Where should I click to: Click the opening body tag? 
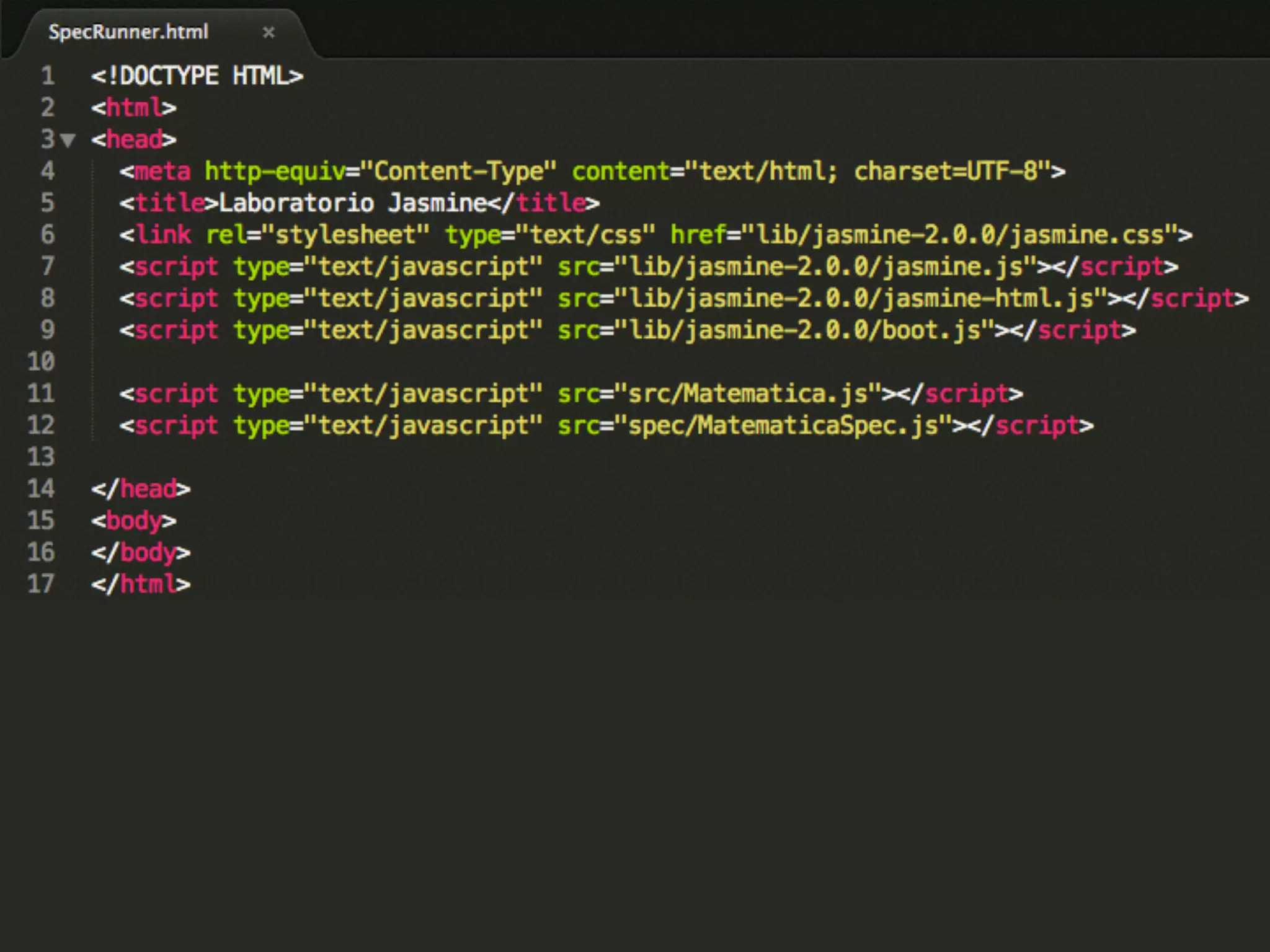(134, 521)
